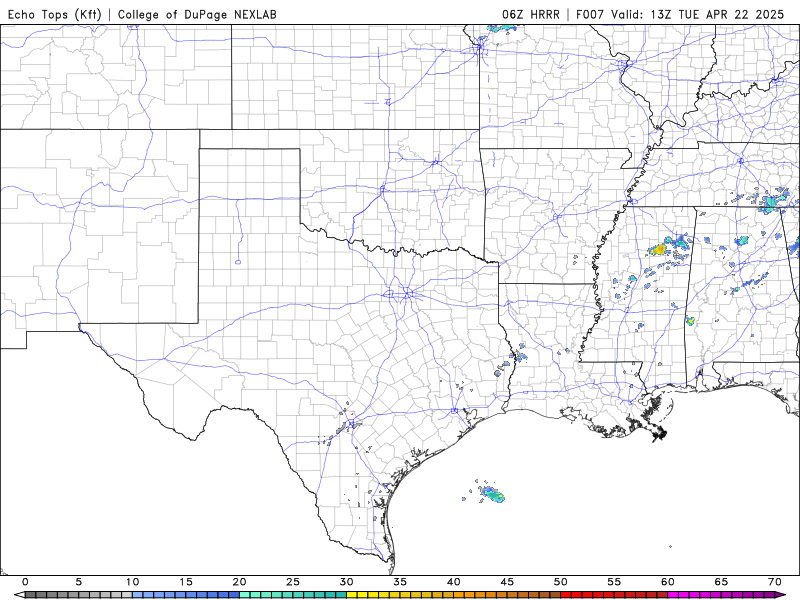Click the red section of the color bar
This screenshot has height=600, width=800.
[x=614, y=595]
